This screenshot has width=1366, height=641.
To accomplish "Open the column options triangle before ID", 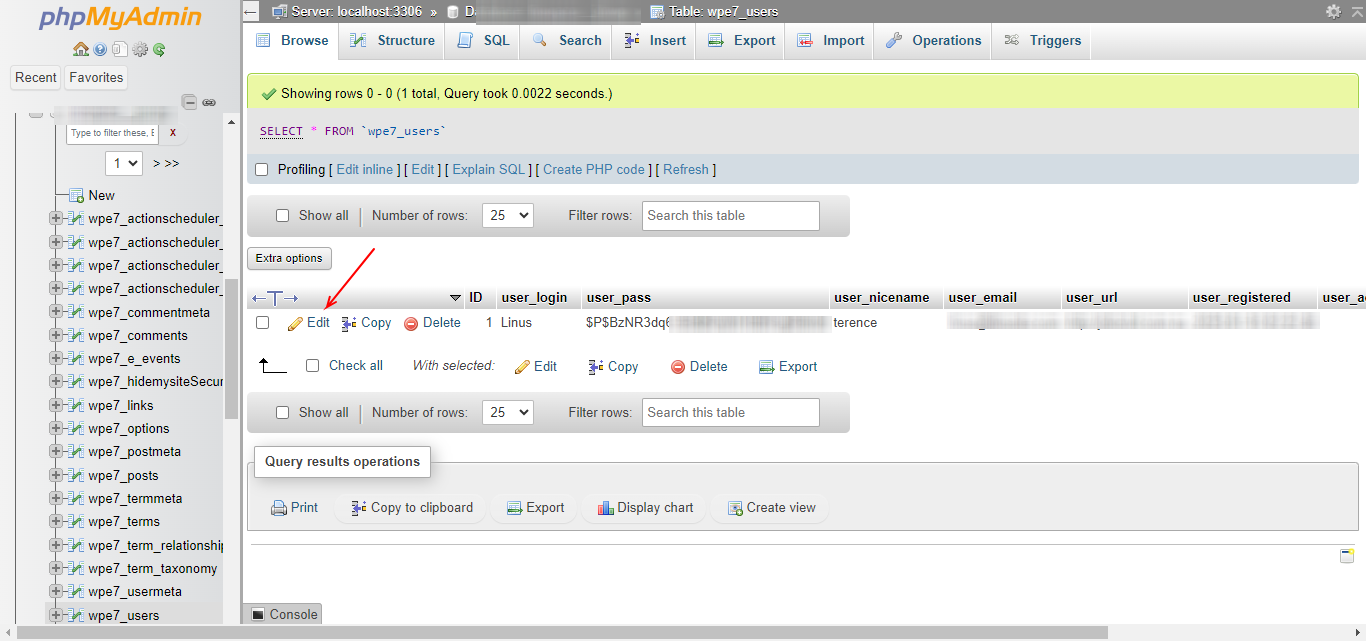I will (x=455, y=298).
